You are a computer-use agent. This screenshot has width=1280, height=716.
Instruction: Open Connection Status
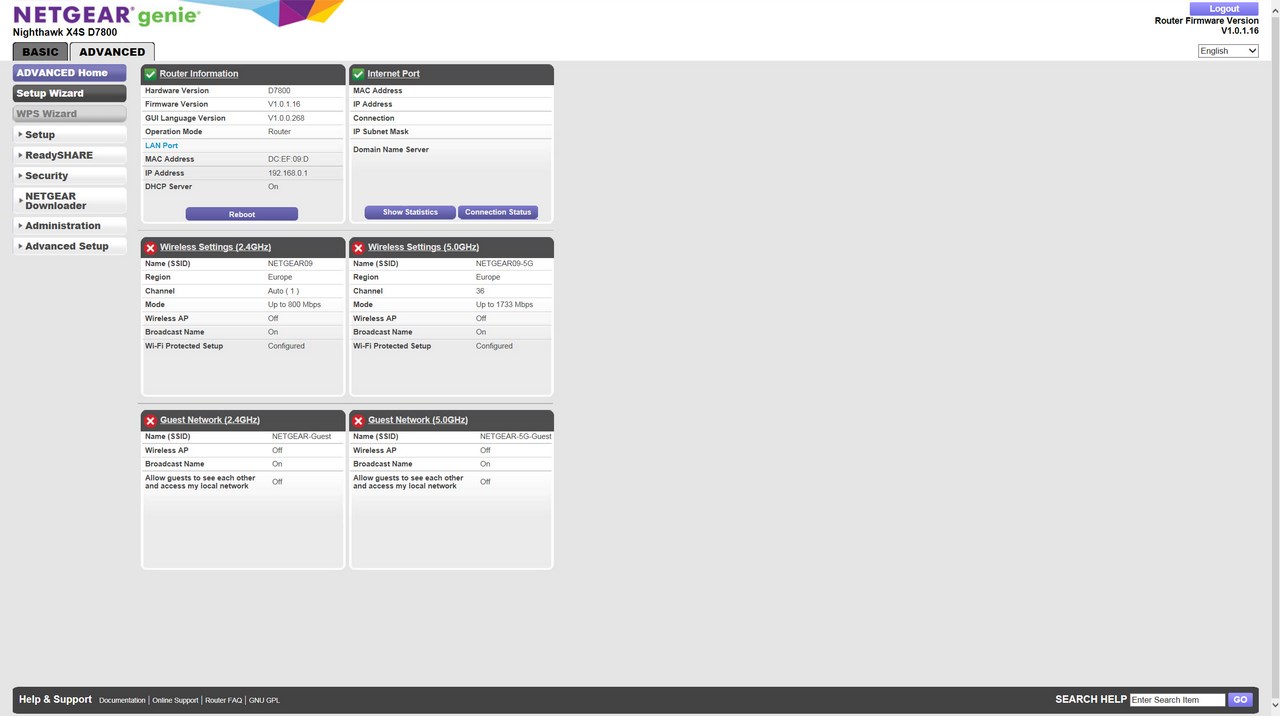tap(498, 212)
